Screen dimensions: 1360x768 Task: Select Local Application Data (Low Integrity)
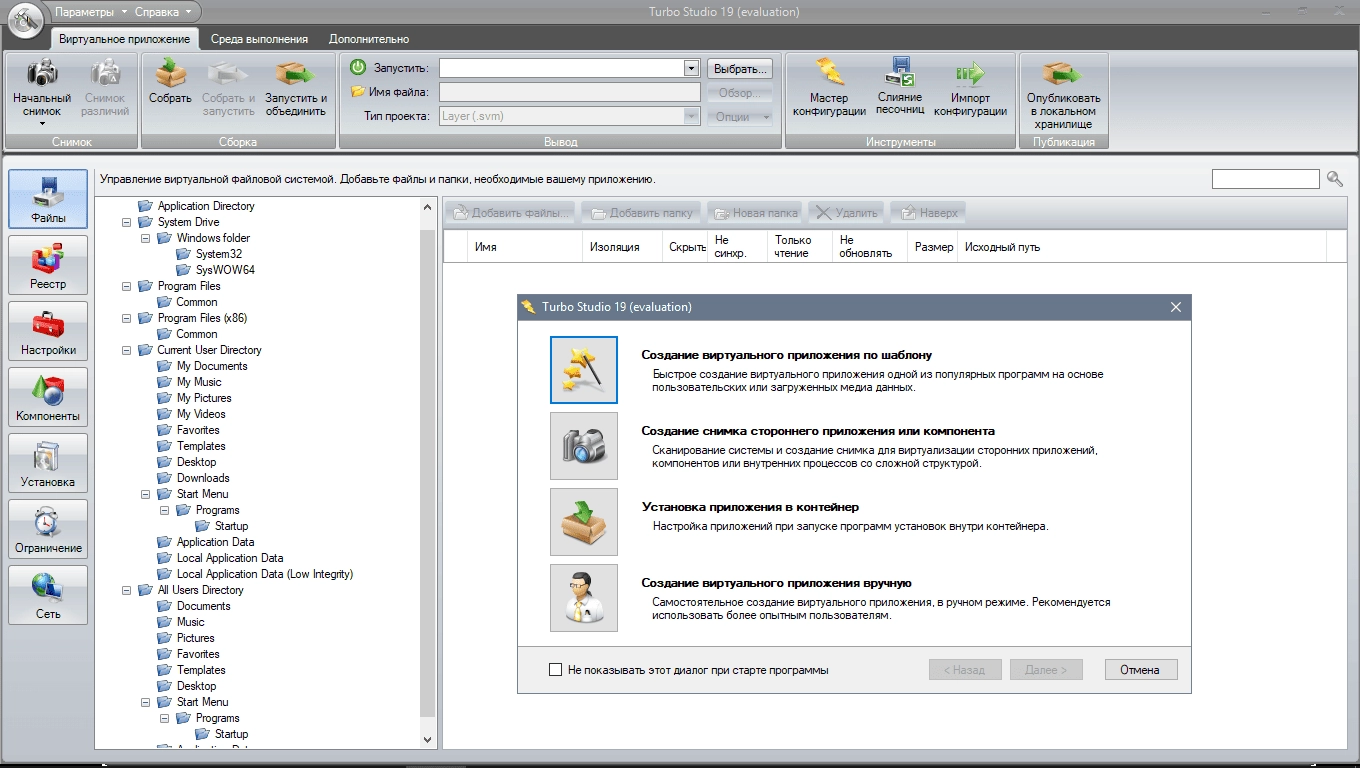click(x=265, y=574)
